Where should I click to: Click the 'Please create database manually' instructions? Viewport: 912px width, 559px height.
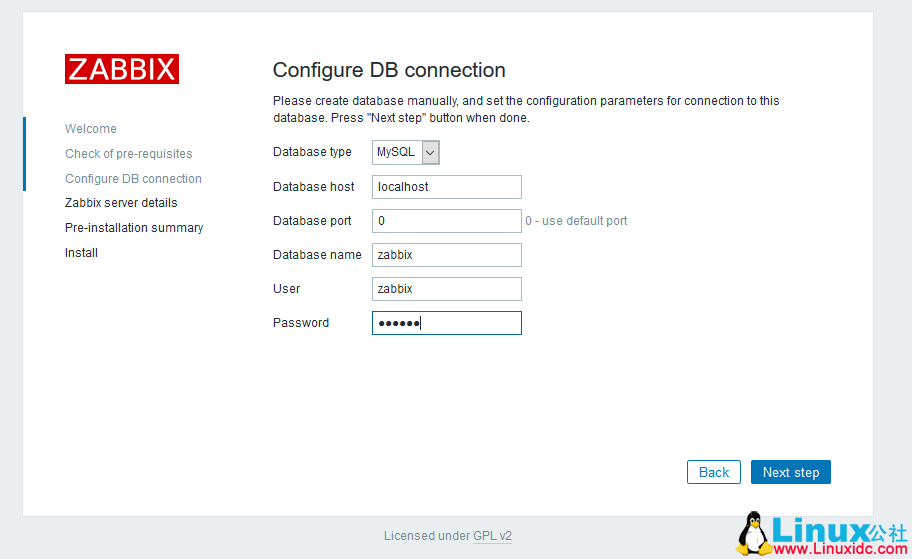(526, 109)
